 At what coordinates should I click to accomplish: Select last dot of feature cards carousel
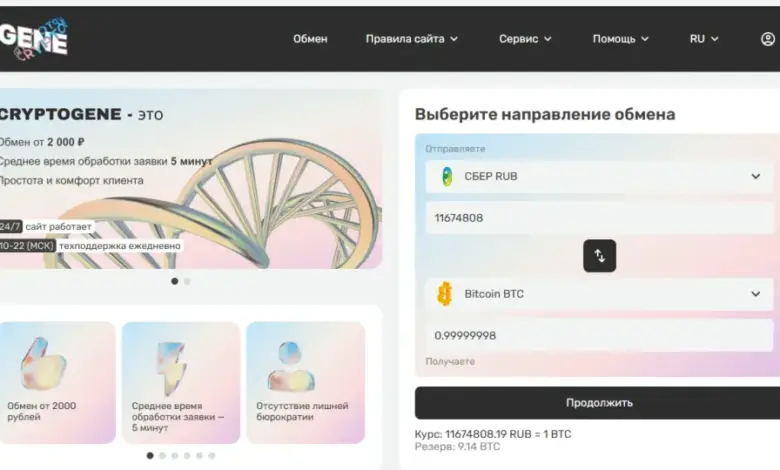tap(212, 455)
